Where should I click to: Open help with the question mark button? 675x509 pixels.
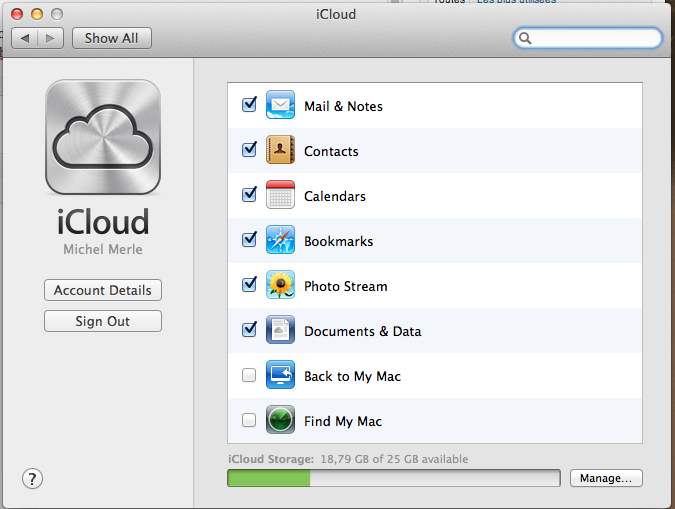coord(32,479)
